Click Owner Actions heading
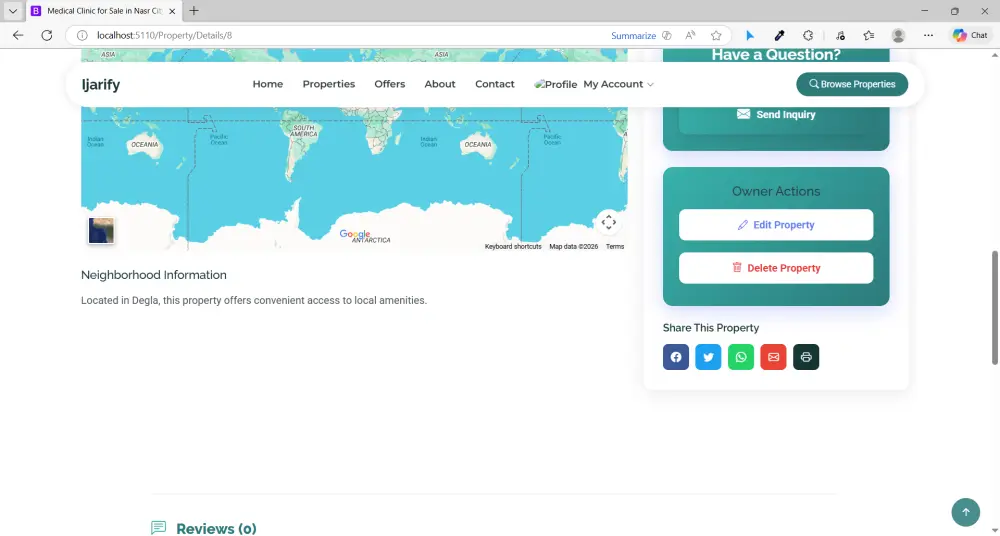The width and height of the screenshot is (1000, 536). [776, 191]
